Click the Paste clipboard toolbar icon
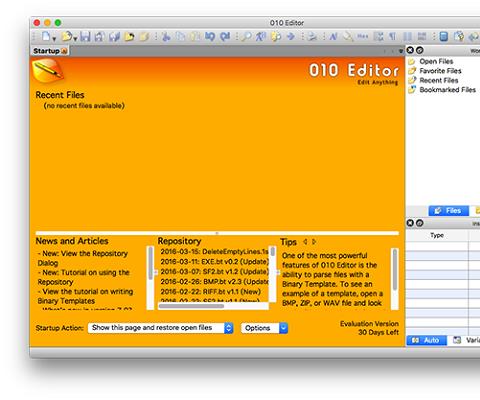Screen dimensions: 480x400 click(195, 36)
